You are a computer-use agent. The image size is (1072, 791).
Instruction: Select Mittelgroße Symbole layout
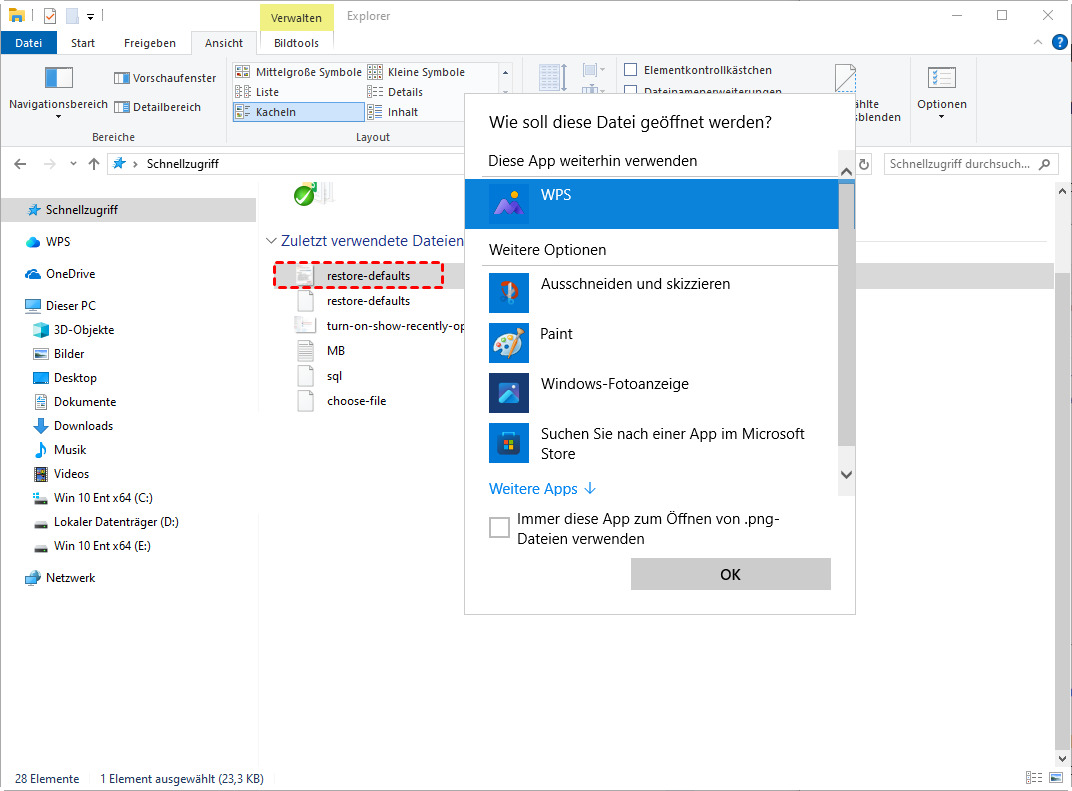[x=298, y=72]
